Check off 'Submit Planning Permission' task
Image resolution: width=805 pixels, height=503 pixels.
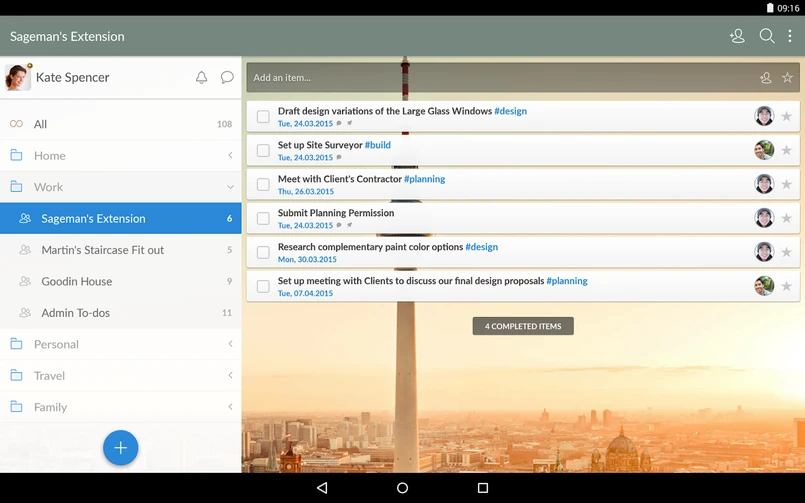coord(263,218)
